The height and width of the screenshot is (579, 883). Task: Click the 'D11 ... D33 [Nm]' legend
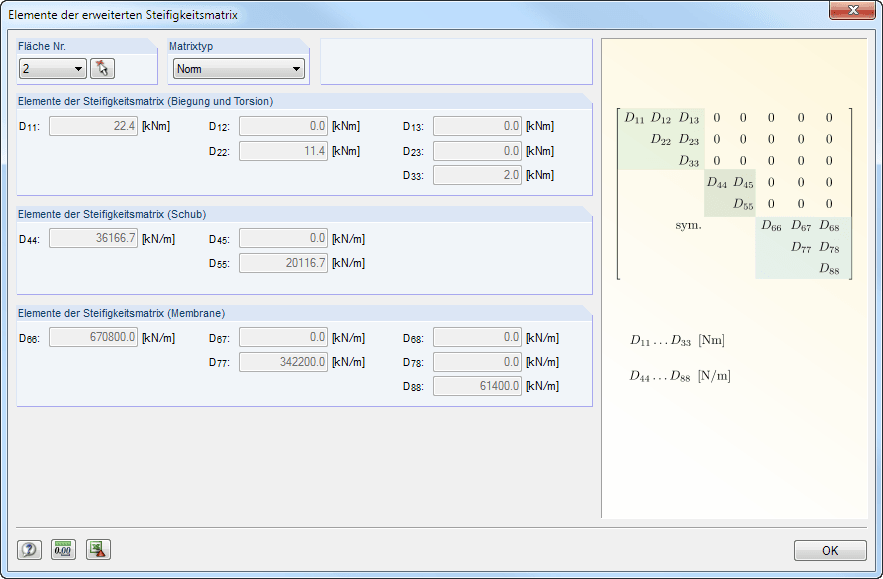point(677,340)
